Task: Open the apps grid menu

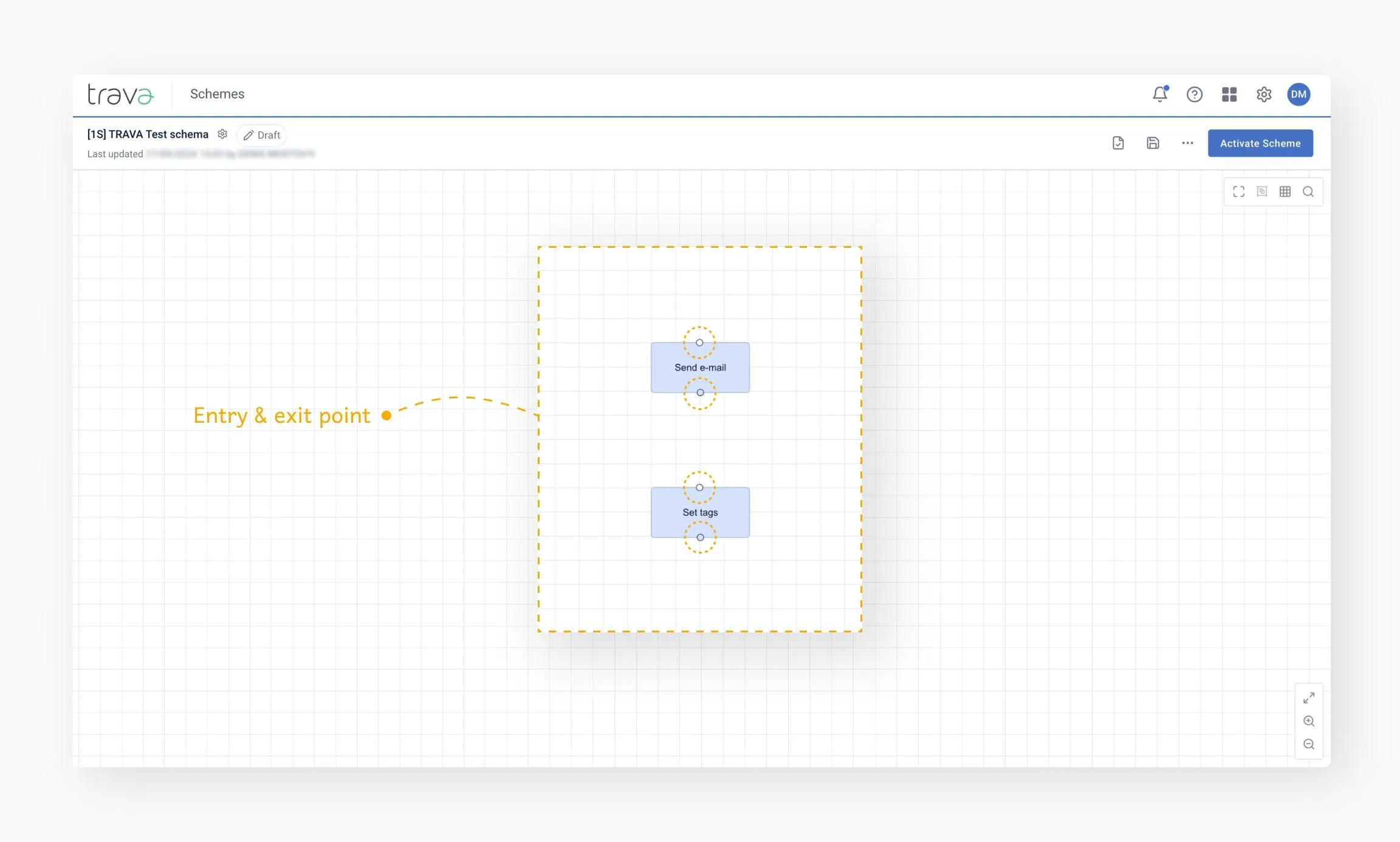Action: [x=1229, y=94]
